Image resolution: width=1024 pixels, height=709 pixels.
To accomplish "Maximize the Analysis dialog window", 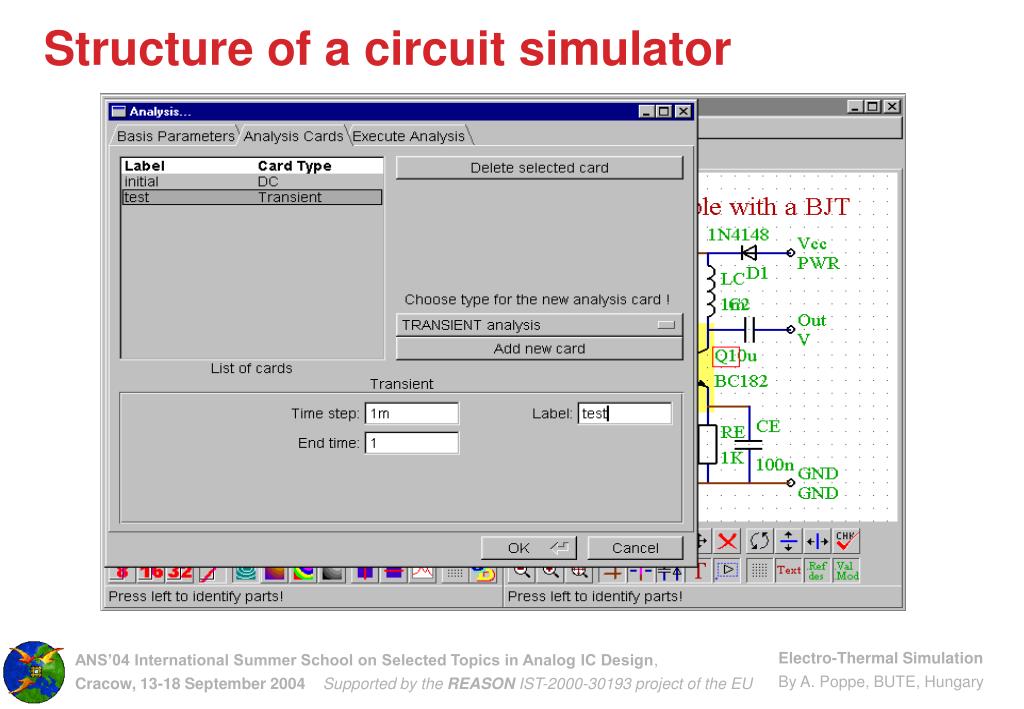I will pos(664,112).
